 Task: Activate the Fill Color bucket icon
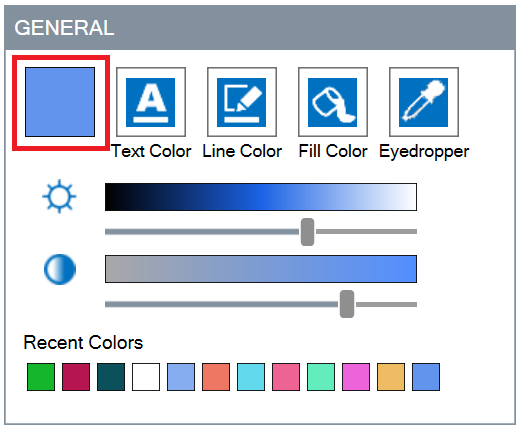coord(333,102)
